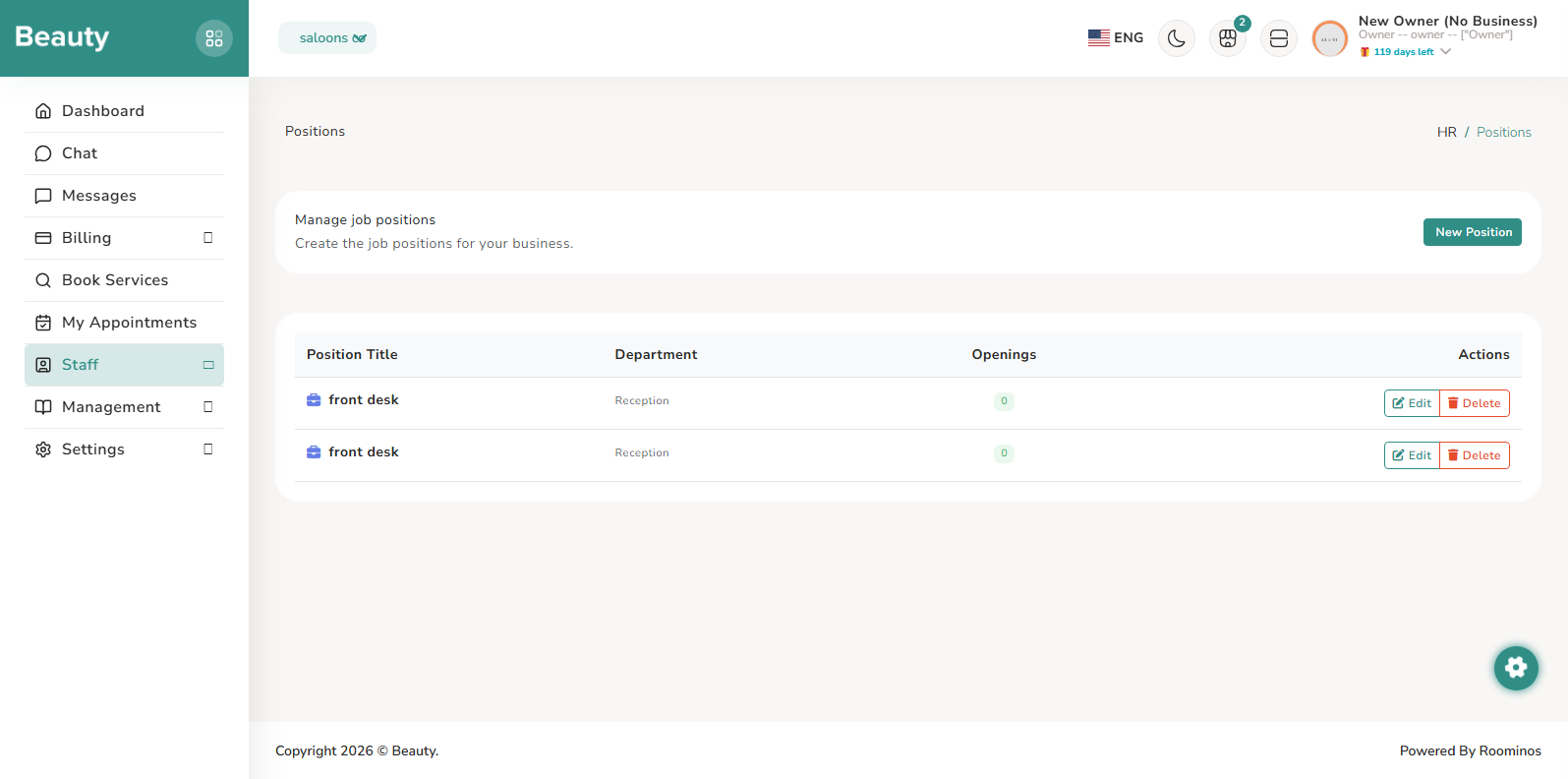
Task: Click second front desk title
Action: click(364, 452)
